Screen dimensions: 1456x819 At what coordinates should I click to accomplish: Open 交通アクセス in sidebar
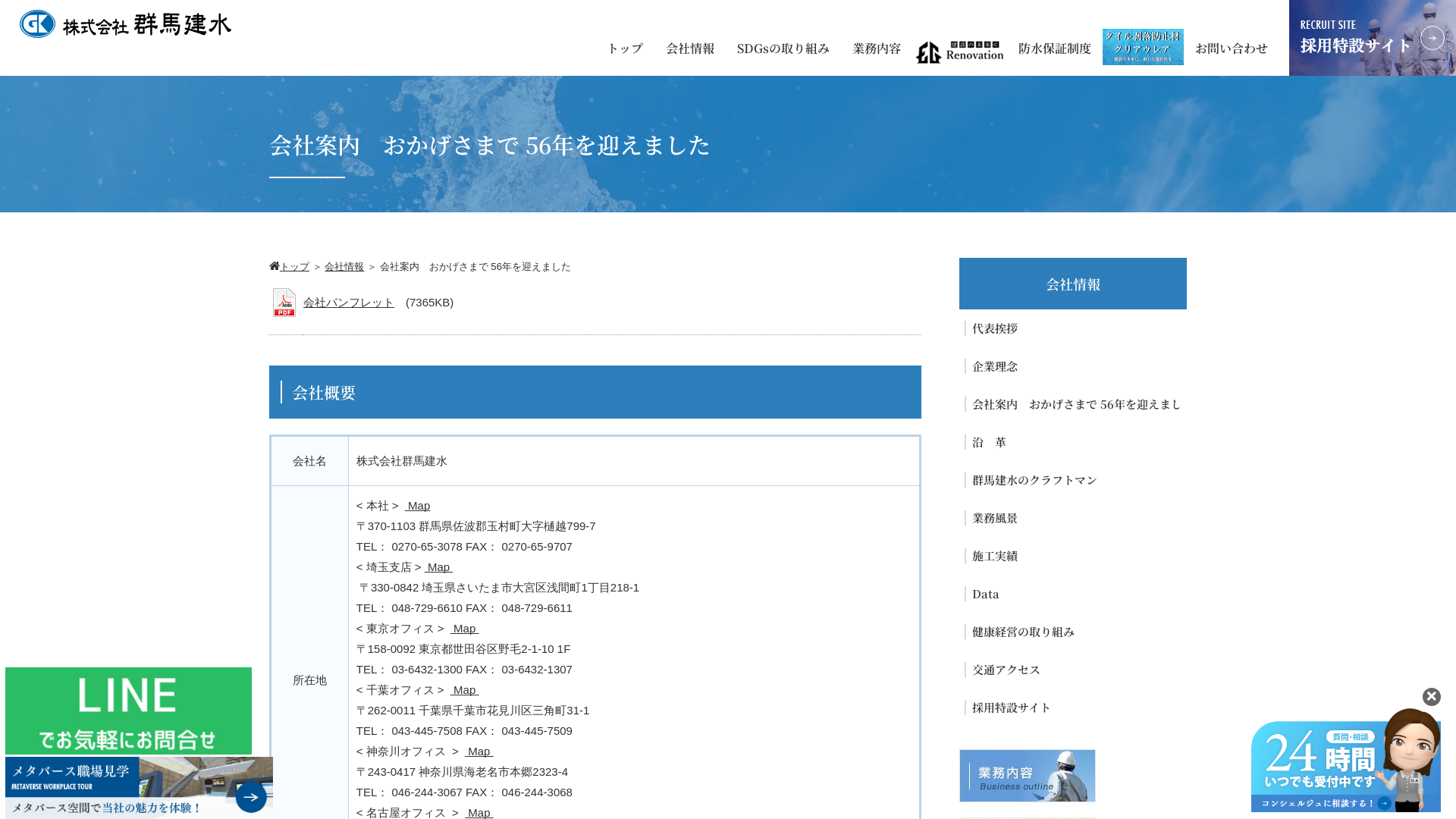pyautogui.click(x=1006, y=670)
